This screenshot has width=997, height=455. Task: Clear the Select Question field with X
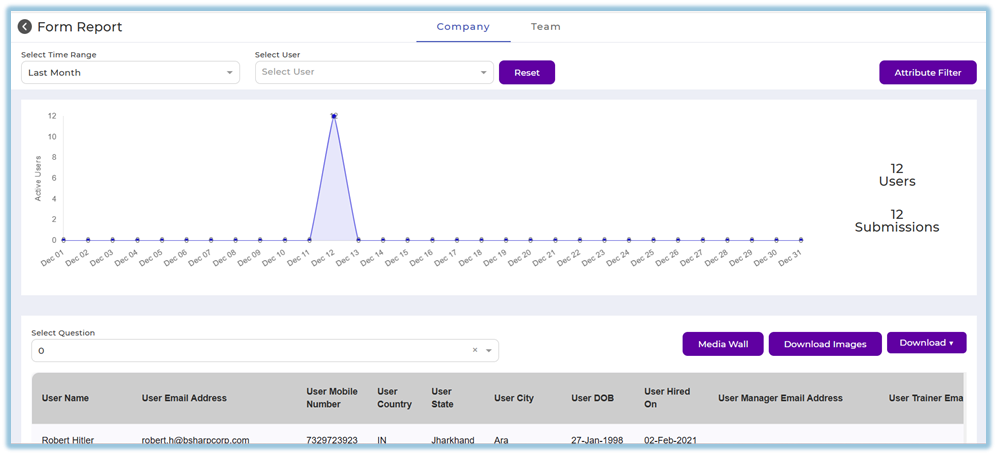[474, 351]
